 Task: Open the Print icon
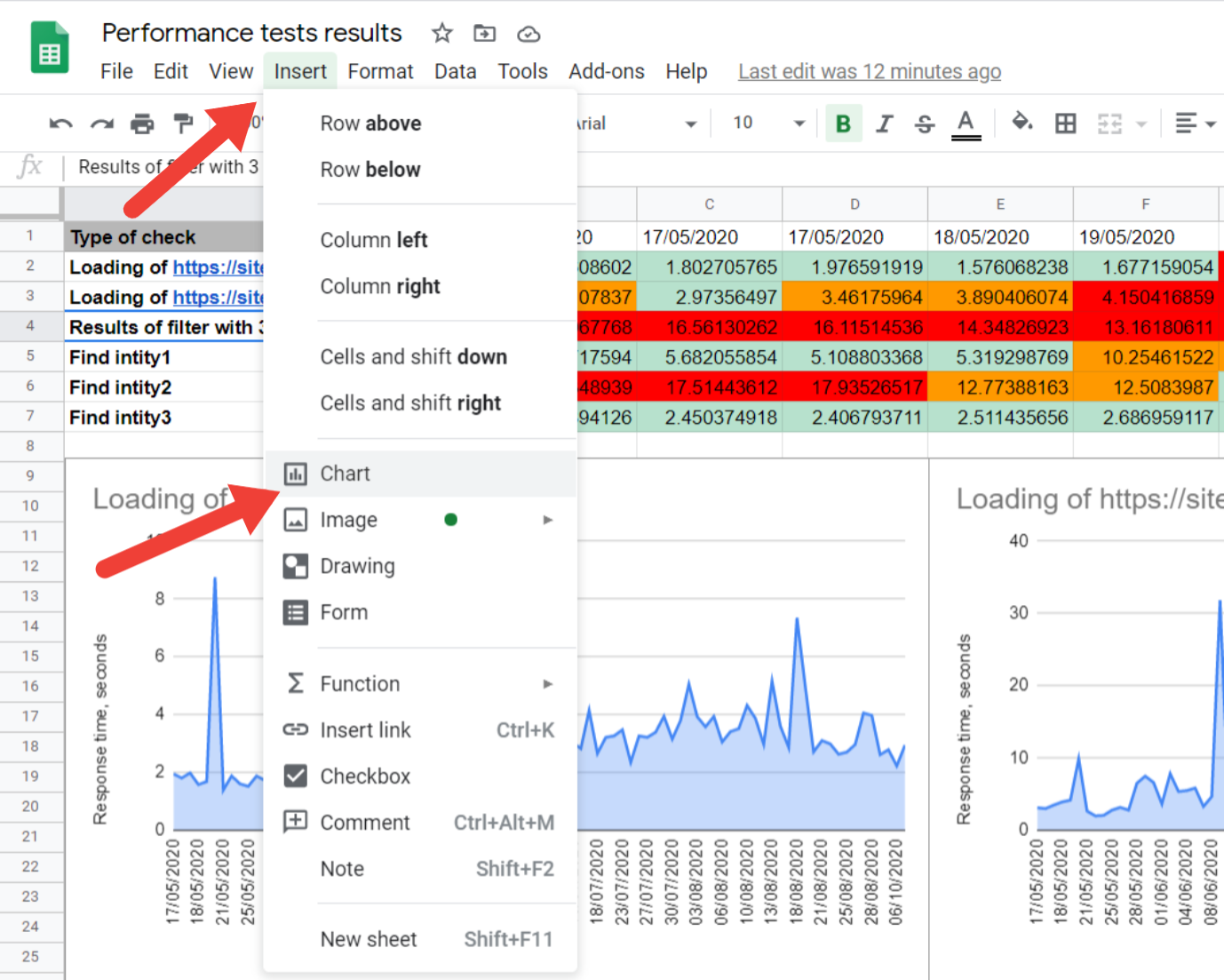142,123
